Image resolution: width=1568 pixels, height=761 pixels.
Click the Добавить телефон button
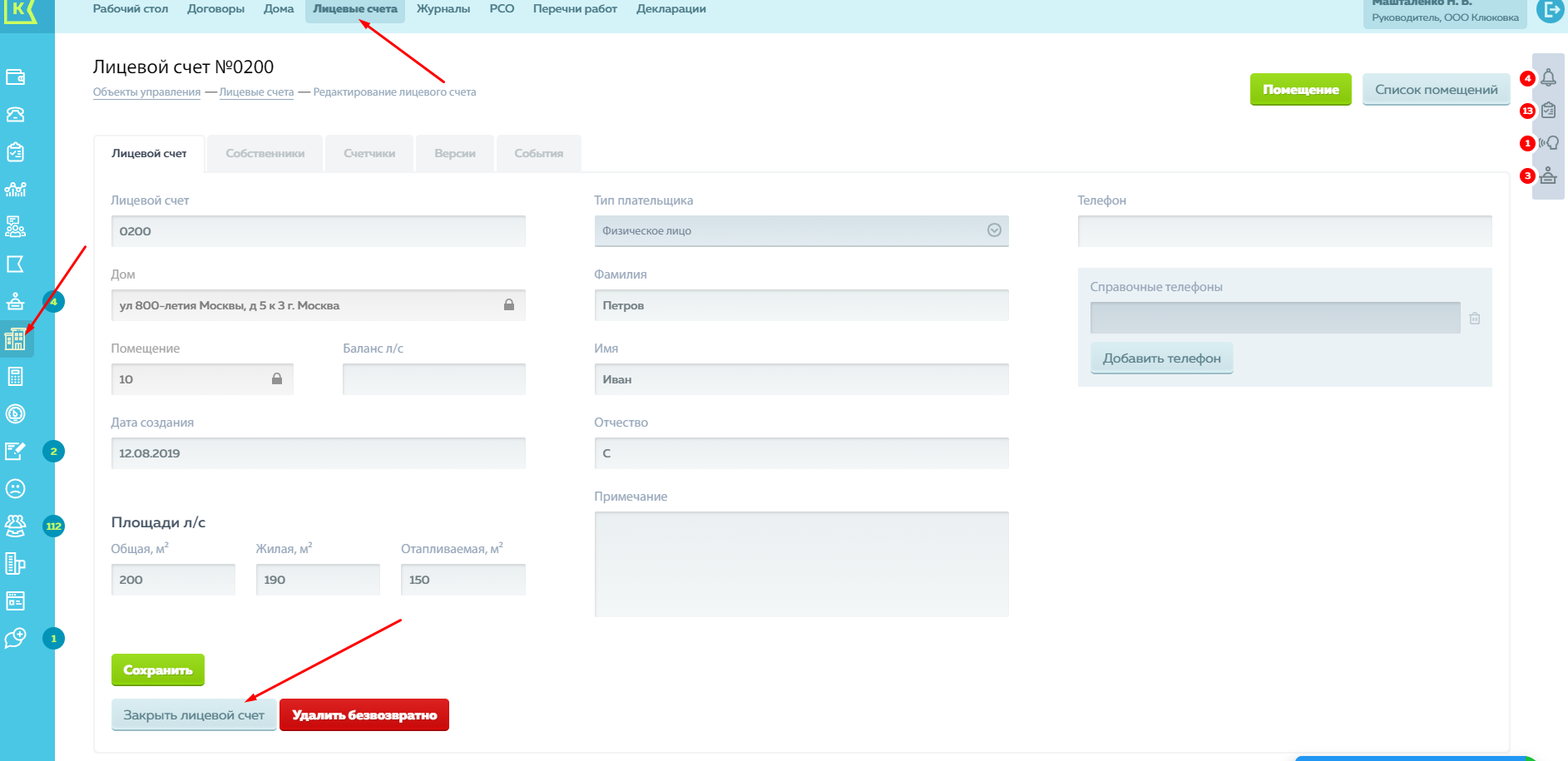1162,358
